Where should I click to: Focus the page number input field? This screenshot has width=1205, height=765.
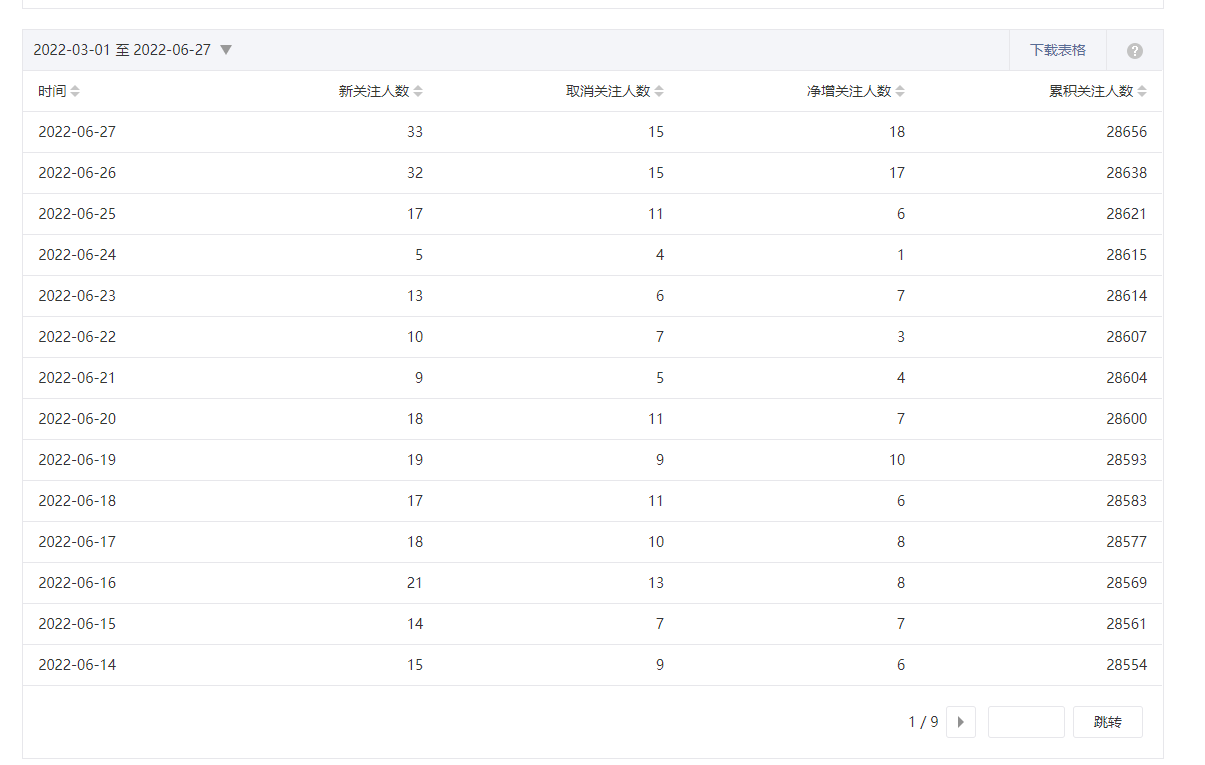click(1025, 722)
